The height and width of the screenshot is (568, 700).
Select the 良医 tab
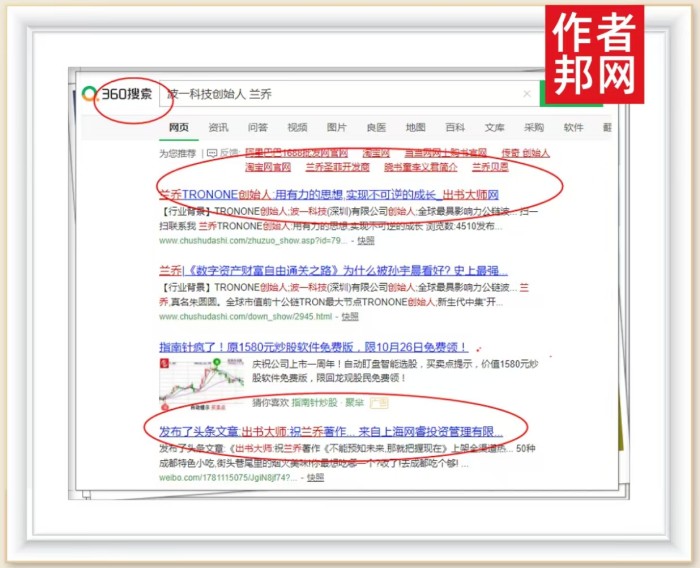376,128
